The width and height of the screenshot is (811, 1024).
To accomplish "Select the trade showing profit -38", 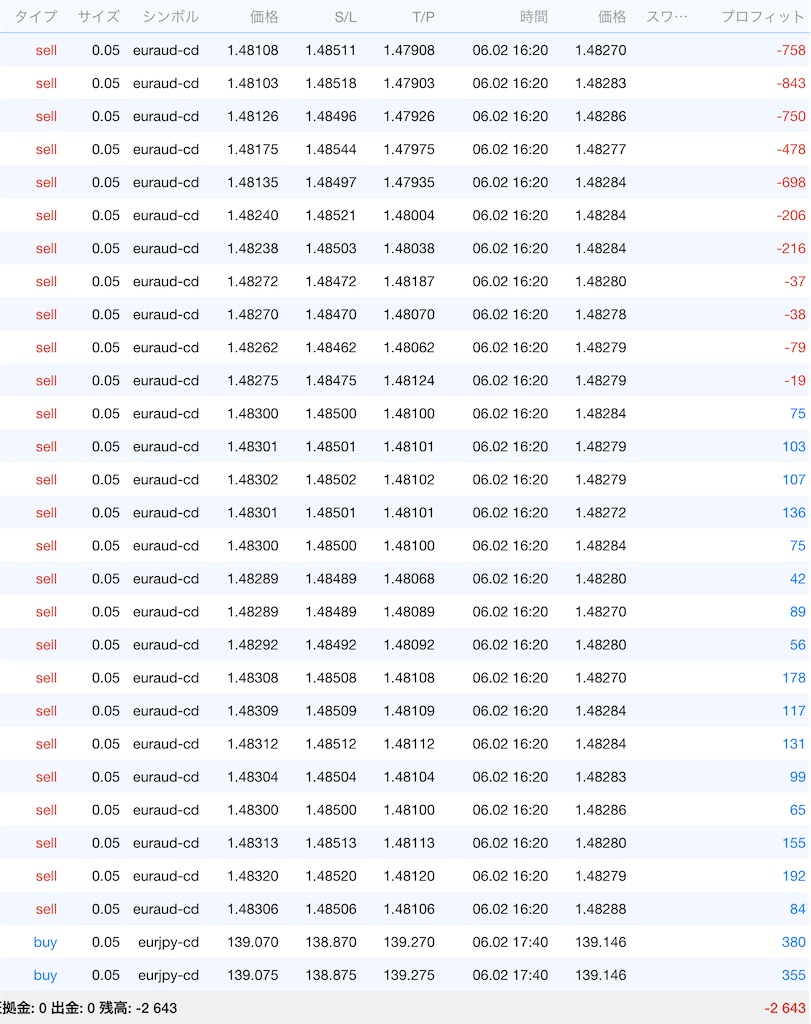I will pyautogui.click(x=405, y=315).
